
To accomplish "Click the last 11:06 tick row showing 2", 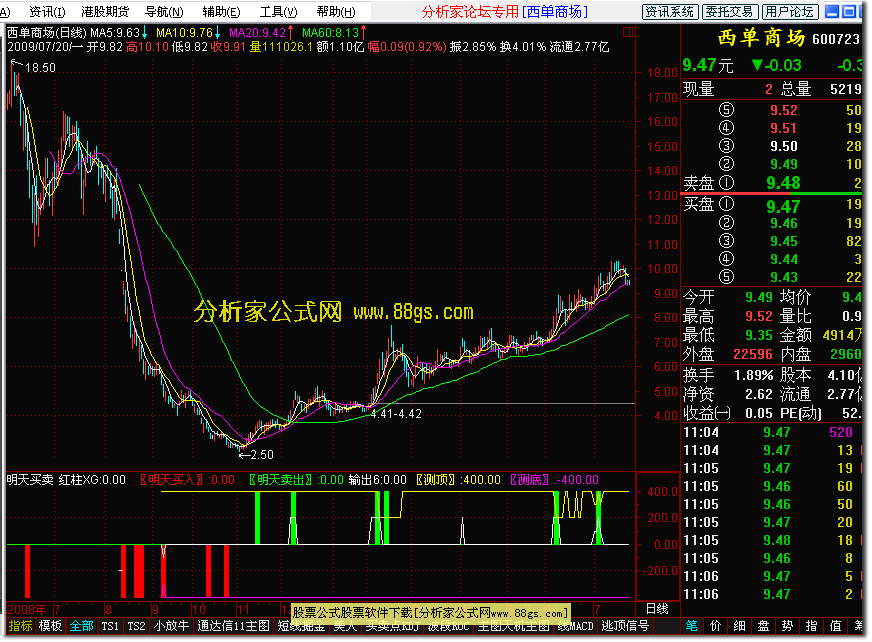I will (772, 594).
